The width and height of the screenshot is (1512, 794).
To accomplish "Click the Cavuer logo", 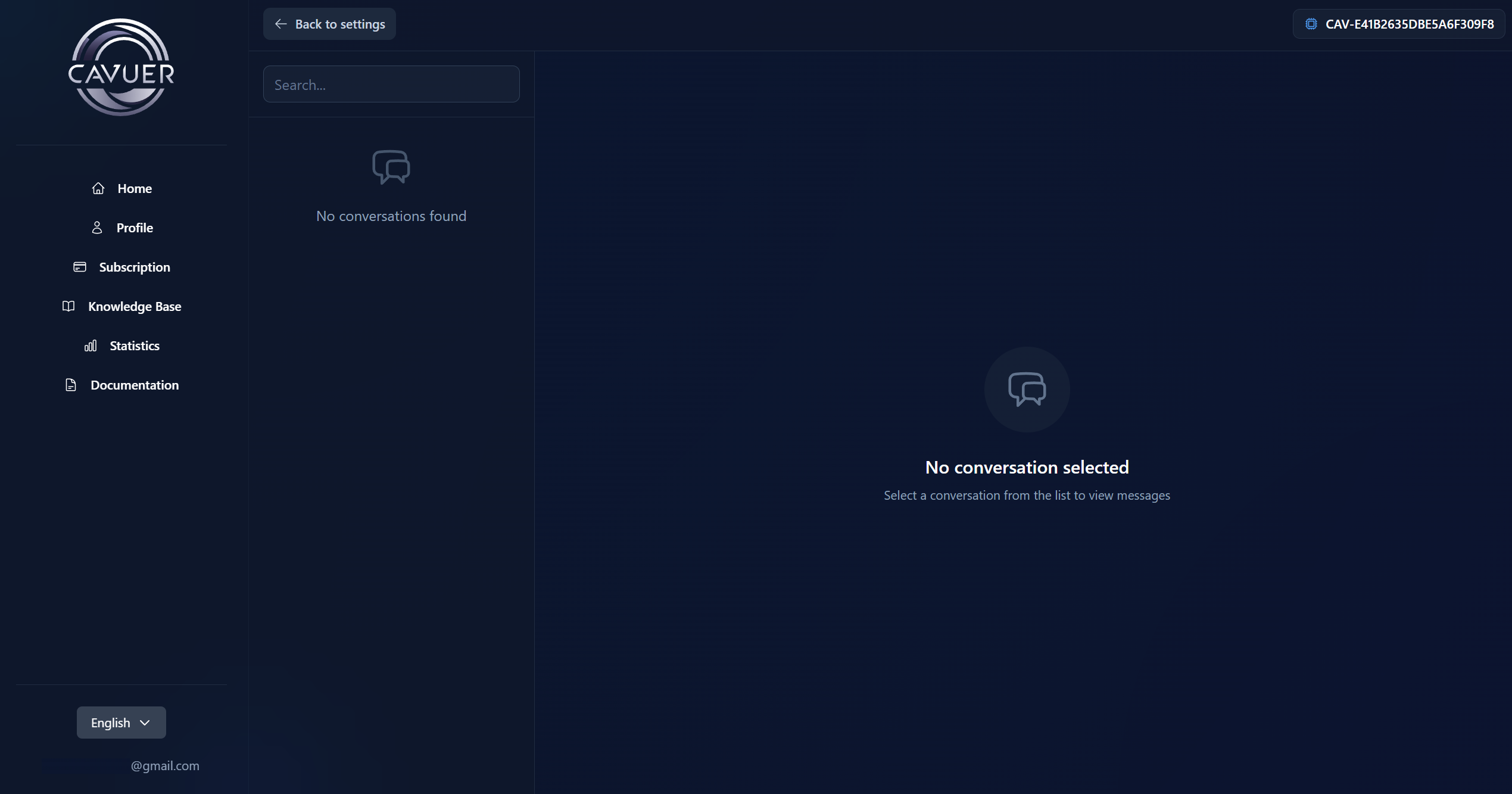I will (x=121, y=67).
